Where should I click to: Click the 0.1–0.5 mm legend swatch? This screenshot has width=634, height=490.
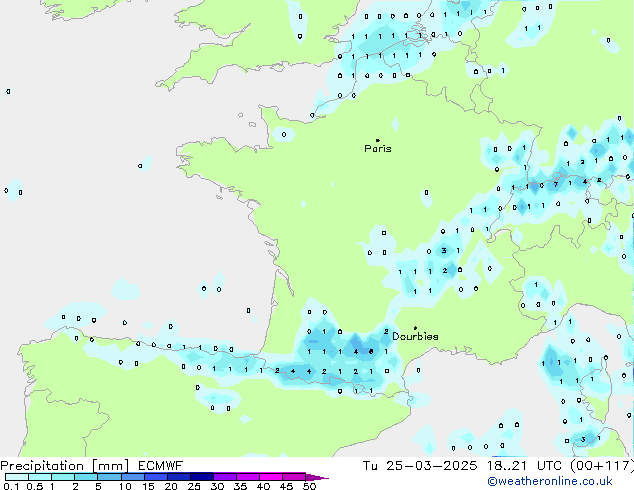click(17, 477)
